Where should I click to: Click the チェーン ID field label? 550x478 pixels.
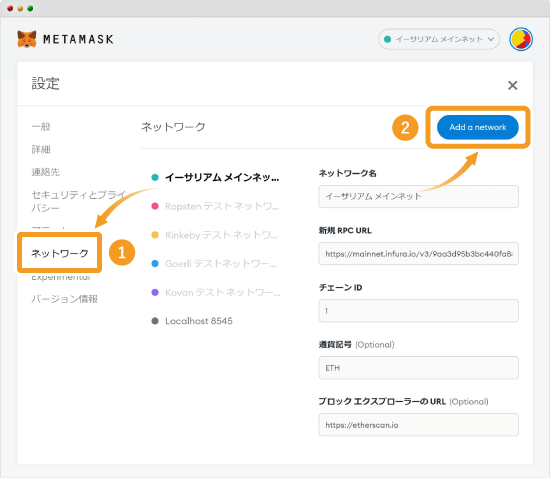tap(341, 288)
